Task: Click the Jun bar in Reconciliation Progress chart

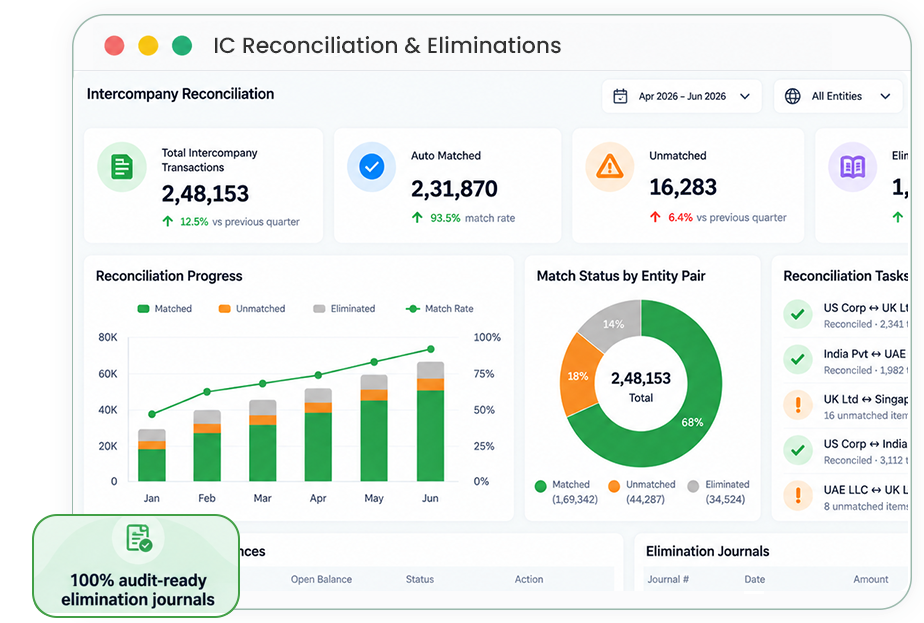Action: point(430,421)
